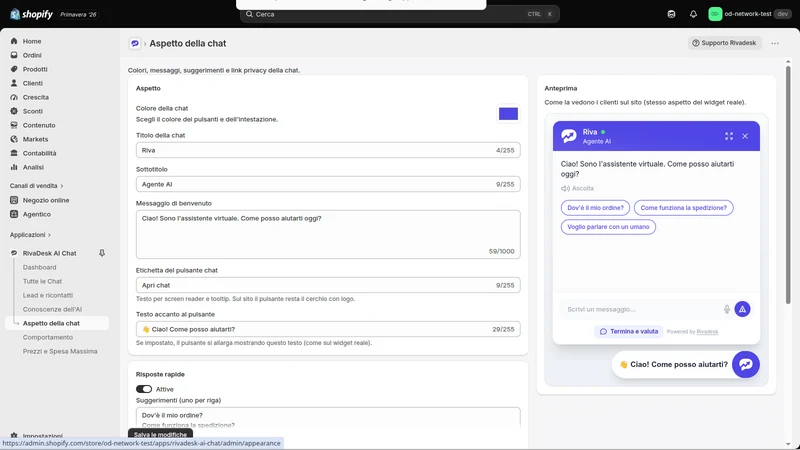This screenshot has width=800, height=450.
Task: Click round chat launcher icon in preview
Action: (x=745, y=364)
